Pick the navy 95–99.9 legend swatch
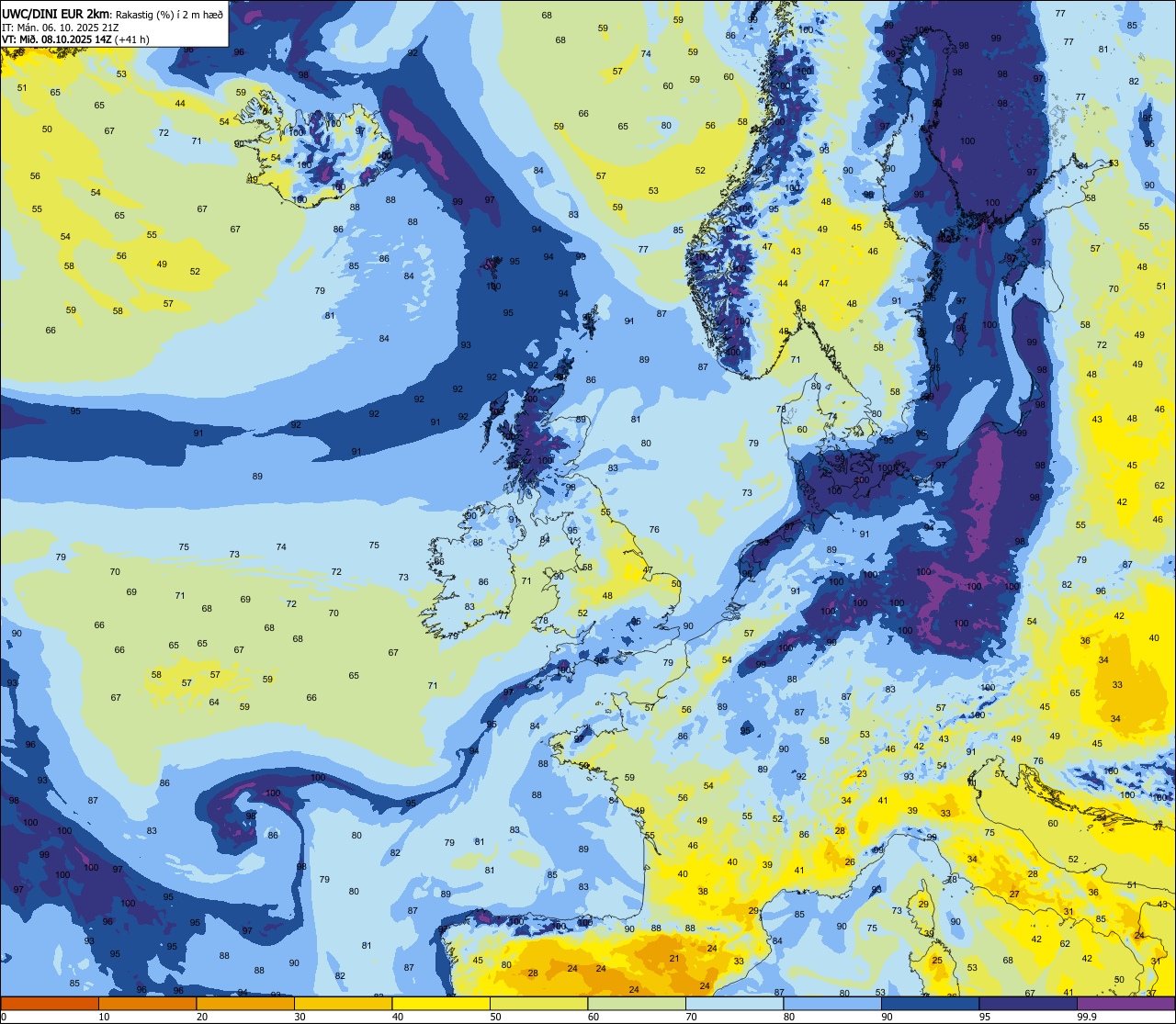The width and height of the screenshot is (1176, 1024). click(1028, 1003)
